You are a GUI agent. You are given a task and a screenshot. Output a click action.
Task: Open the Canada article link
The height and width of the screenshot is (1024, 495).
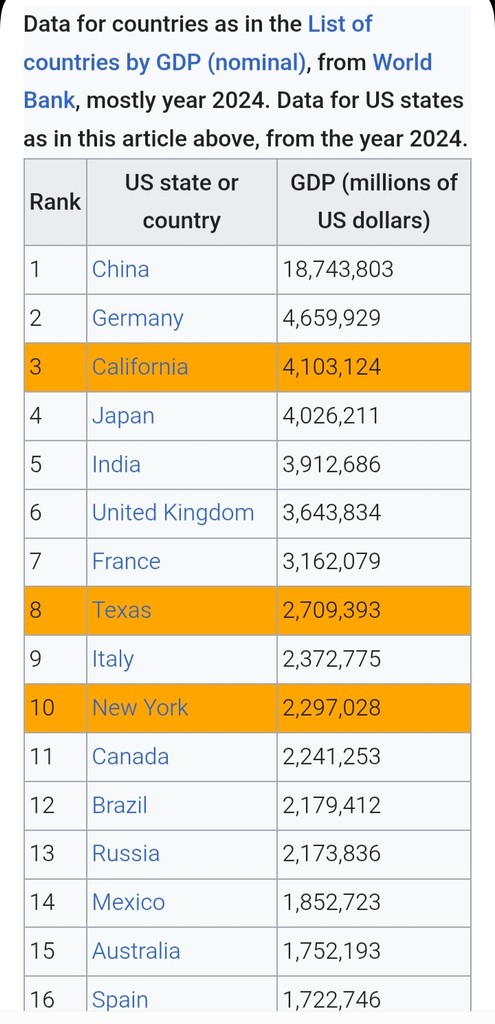pyautogui.click(x=131, y=756)
